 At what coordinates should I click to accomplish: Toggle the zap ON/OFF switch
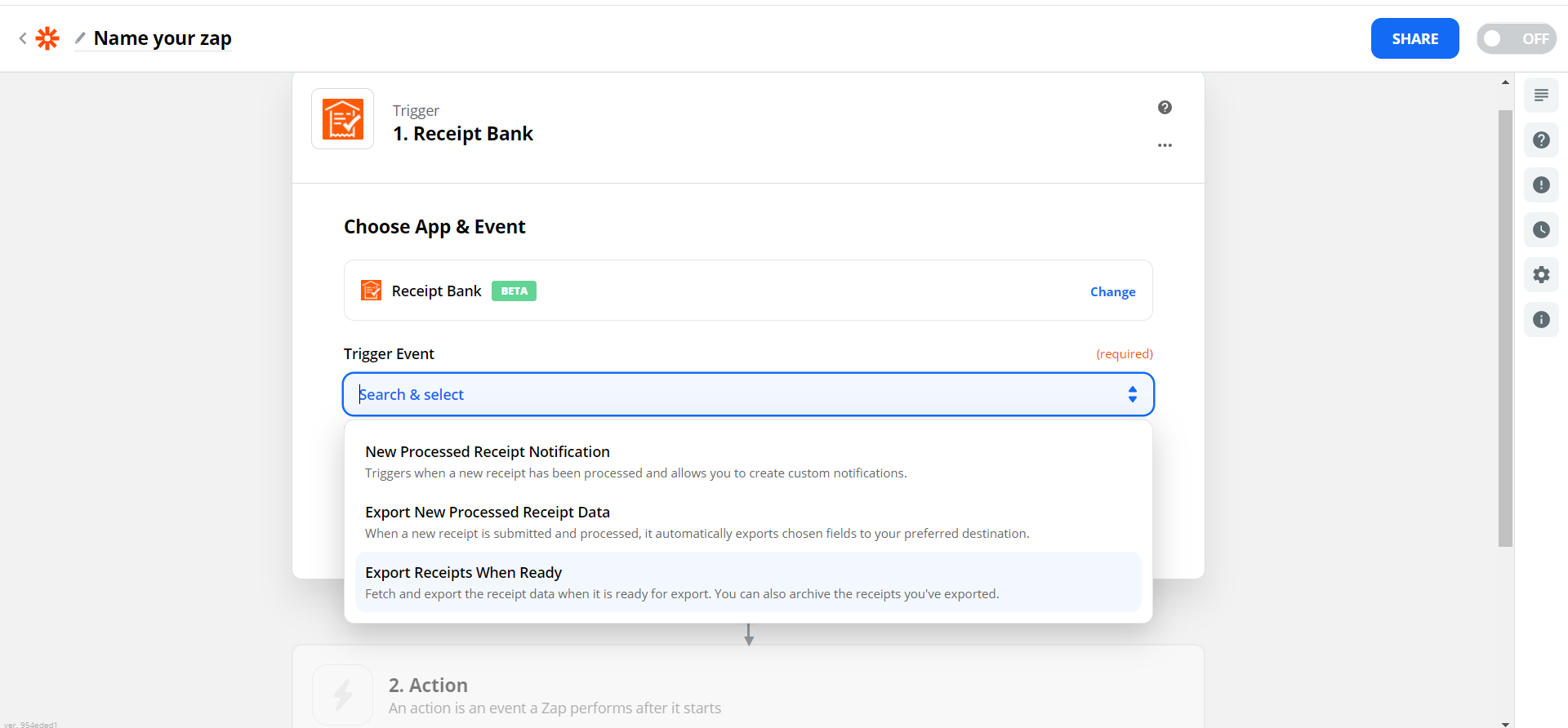[1516, 38]
